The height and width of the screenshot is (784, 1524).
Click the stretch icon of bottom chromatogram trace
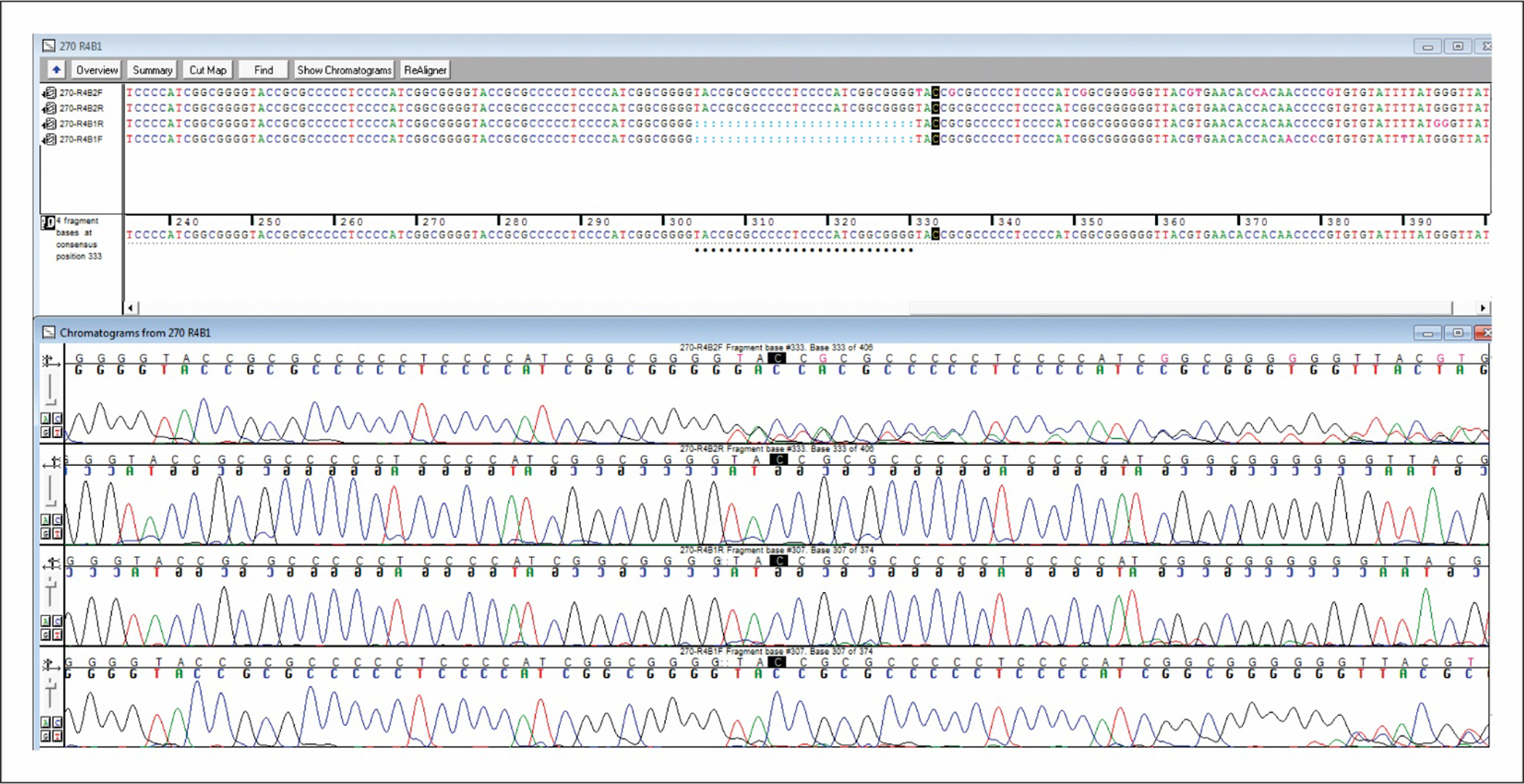coord(51,665)
